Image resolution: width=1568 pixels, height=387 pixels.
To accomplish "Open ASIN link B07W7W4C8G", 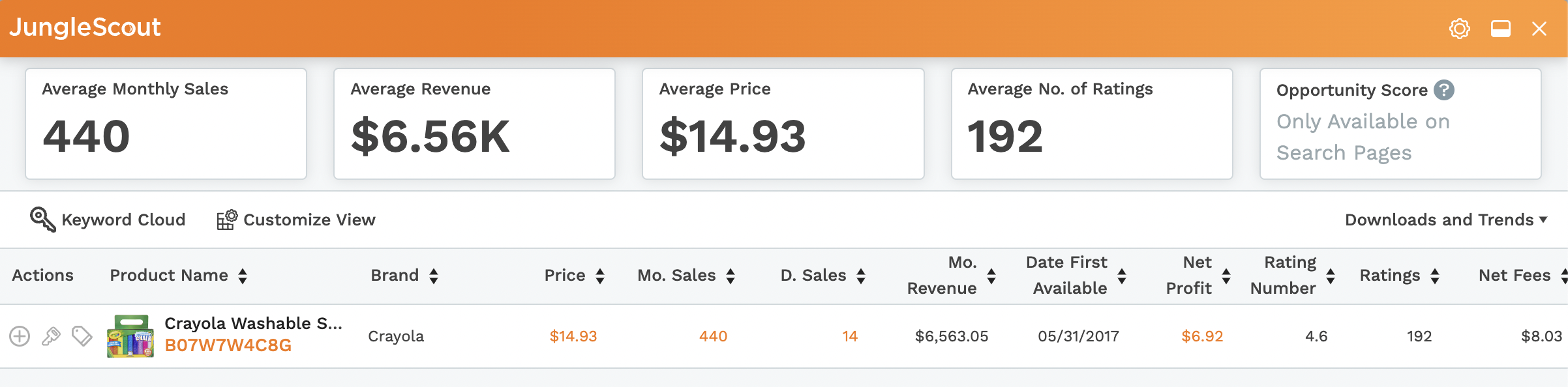I will 228,345.
